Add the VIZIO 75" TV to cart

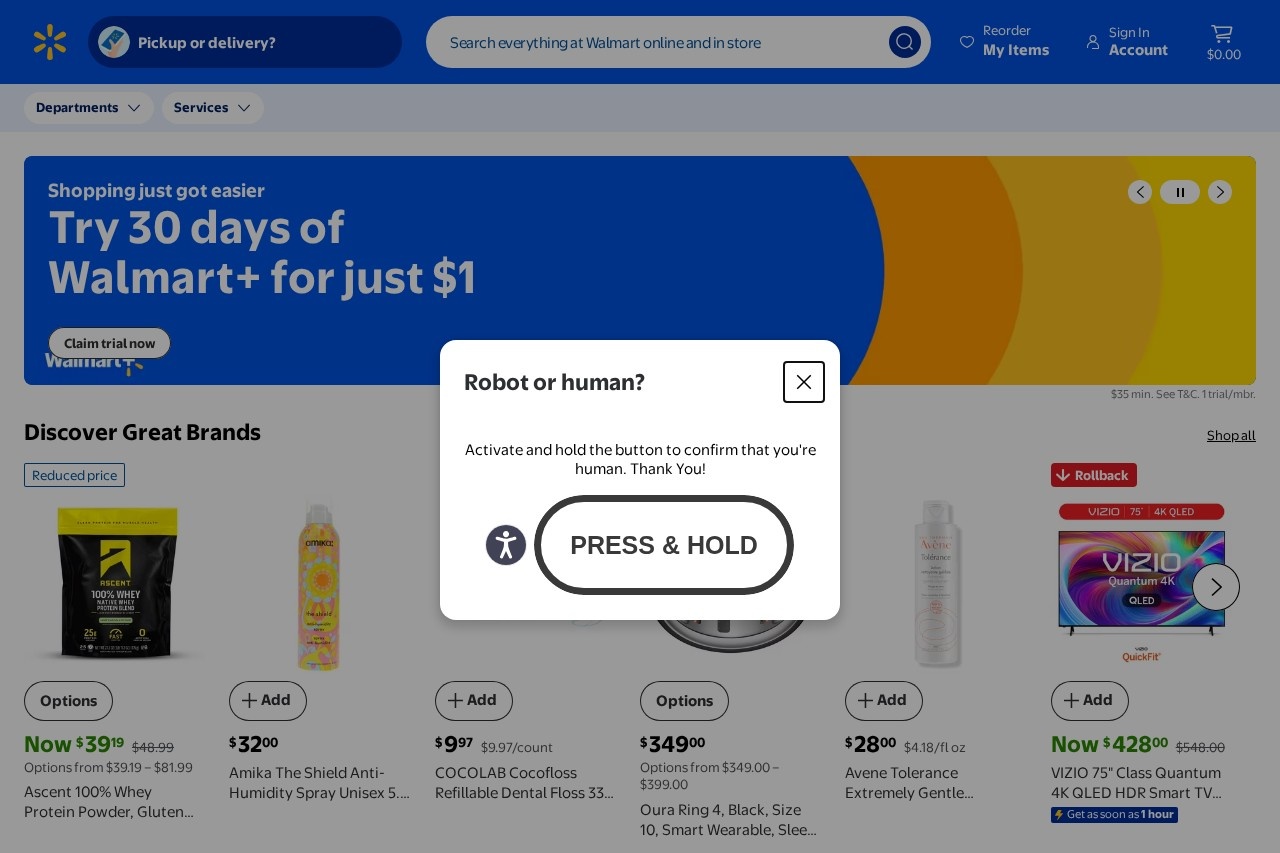click(1090, 701)
